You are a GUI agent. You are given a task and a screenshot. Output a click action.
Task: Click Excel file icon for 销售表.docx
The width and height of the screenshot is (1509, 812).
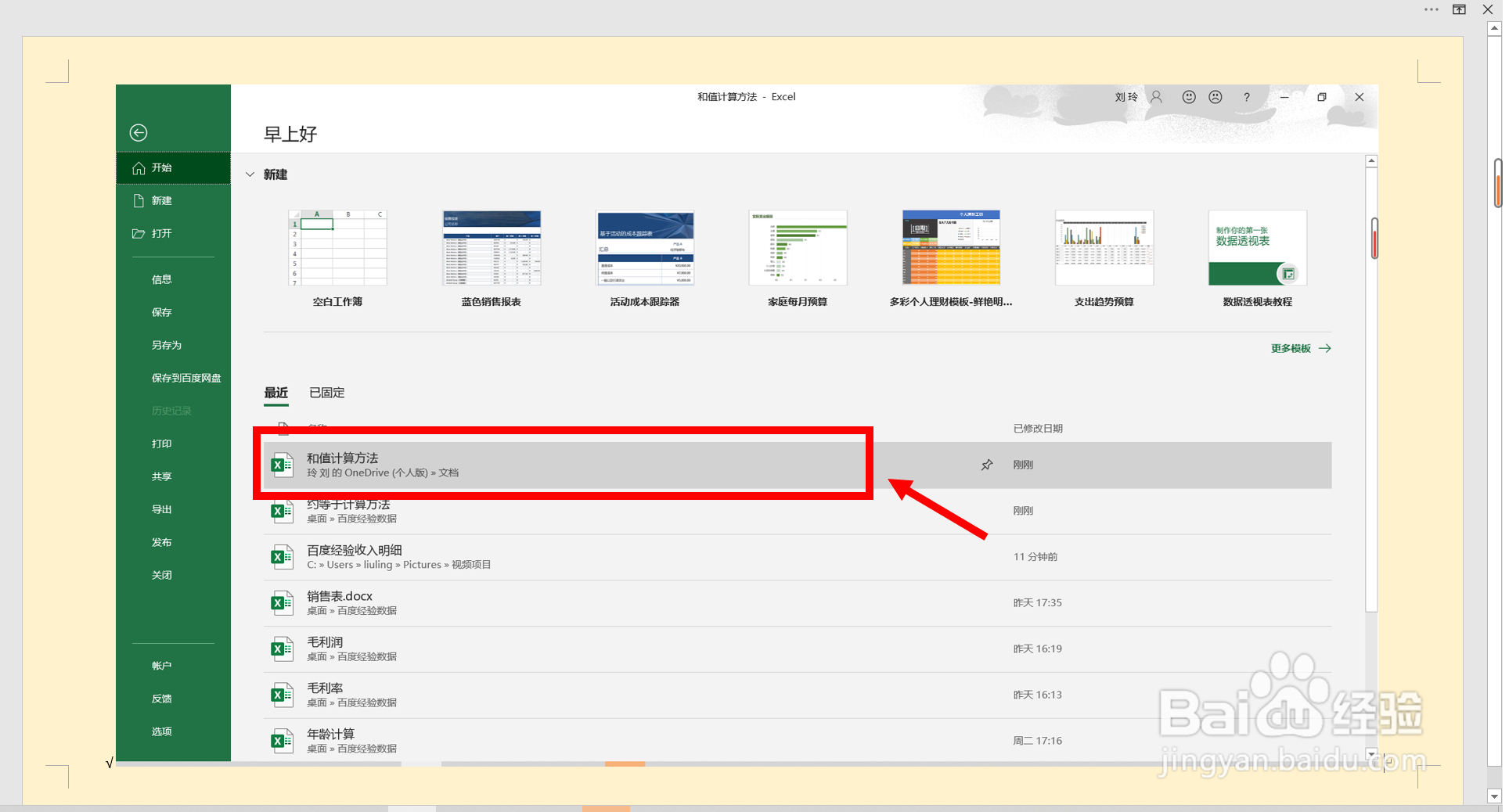(x=282, y=603)
